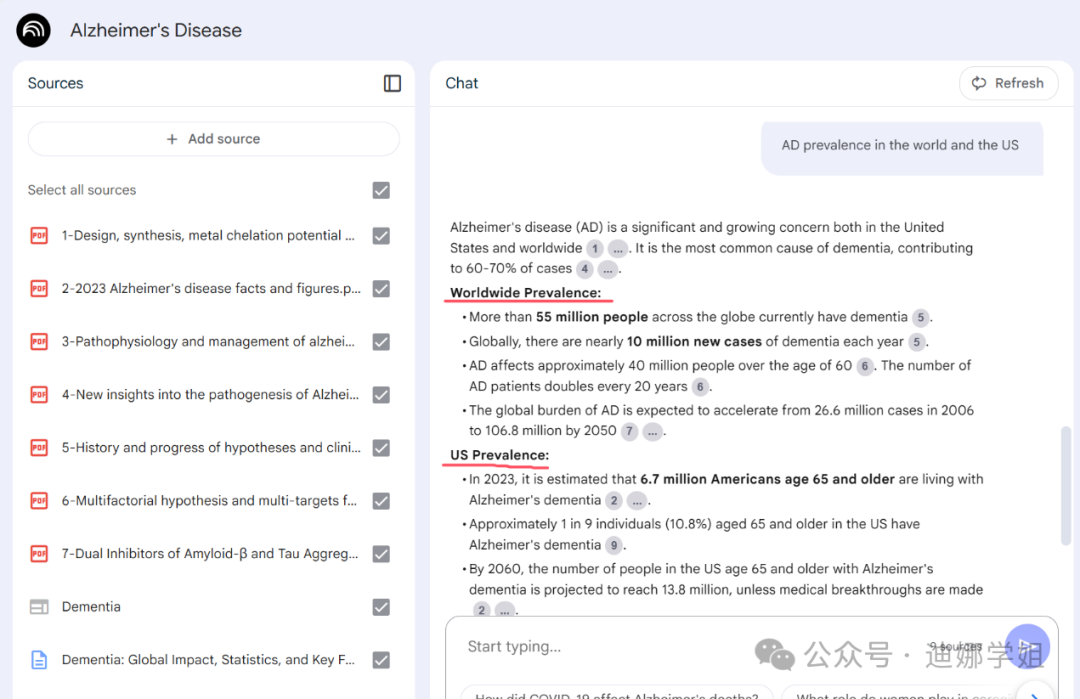
Task: Expand ellipsis after citation 2 in 6.7 million bullet
Action: [x=637, y=501]
